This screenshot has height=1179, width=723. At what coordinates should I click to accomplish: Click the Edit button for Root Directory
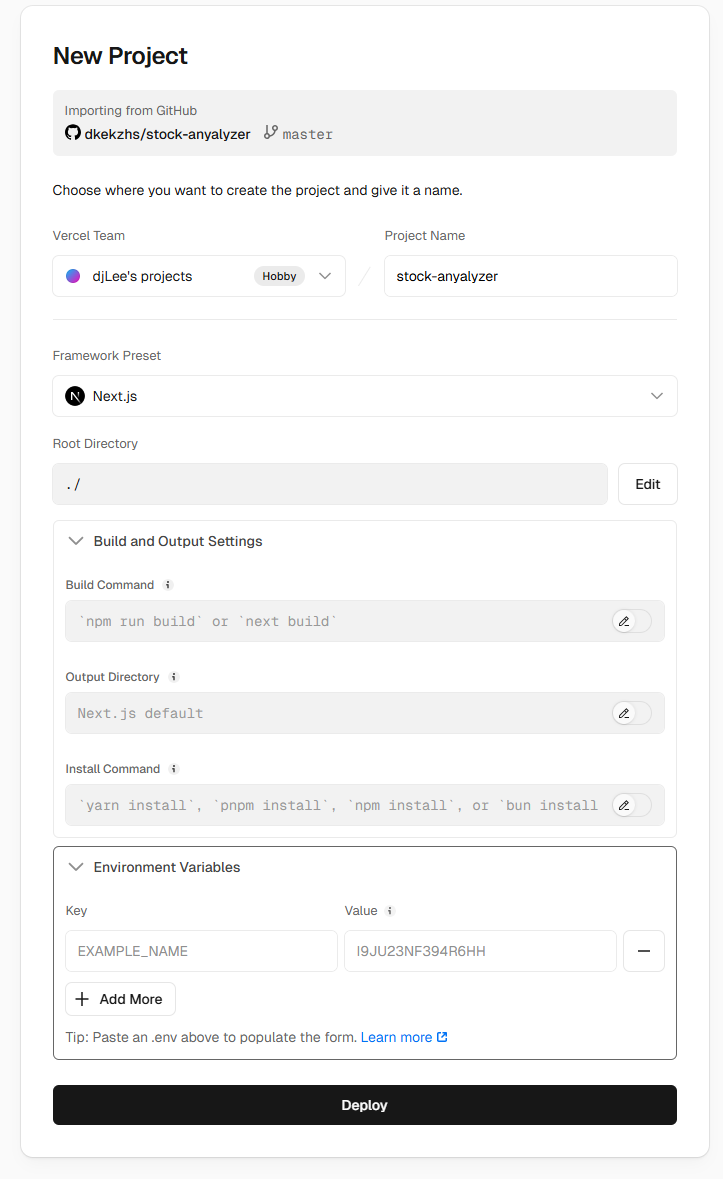[647, 484]
